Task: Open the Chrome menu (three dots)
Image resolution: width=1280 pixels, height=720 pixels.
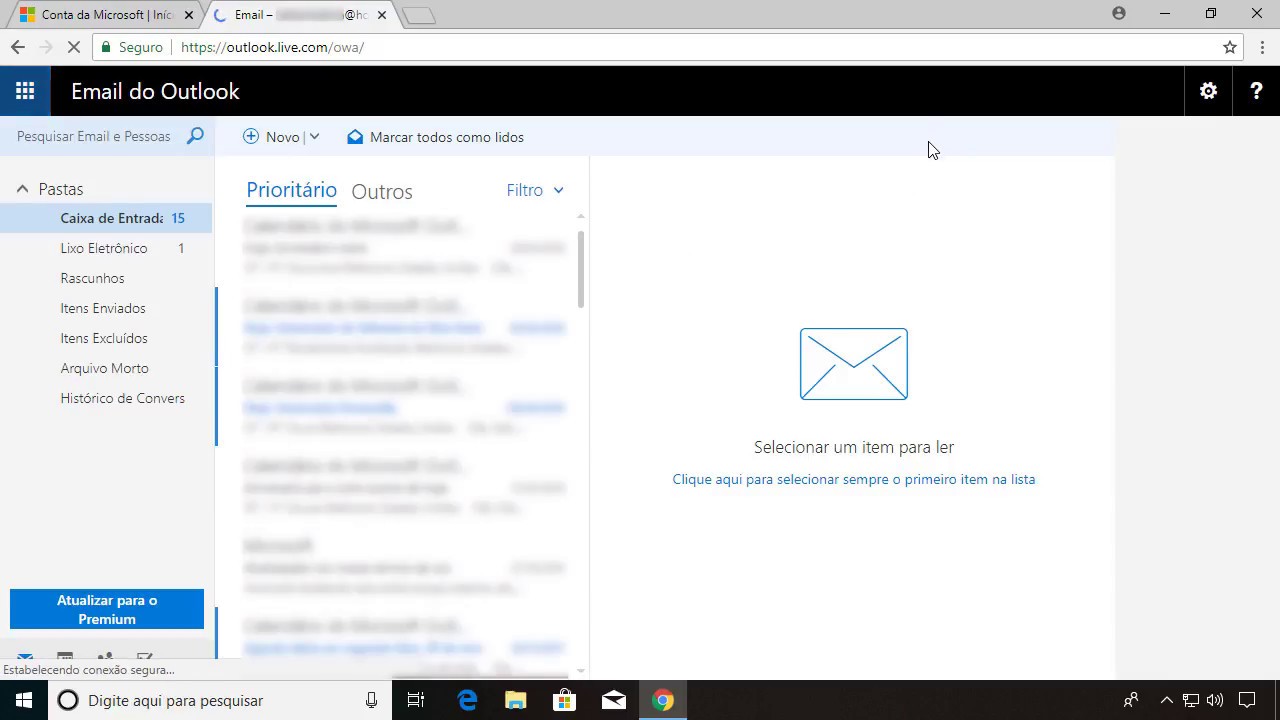Action: coord(1262,47)
